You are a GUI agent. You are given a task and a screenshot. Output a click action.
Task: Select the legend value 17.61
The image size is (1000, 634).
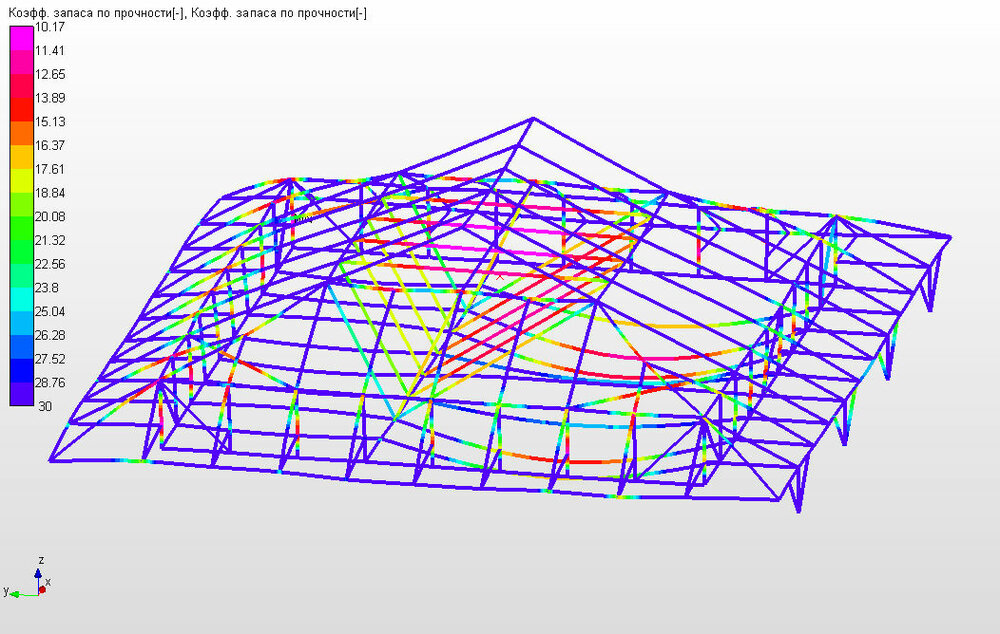pos(50,169)
